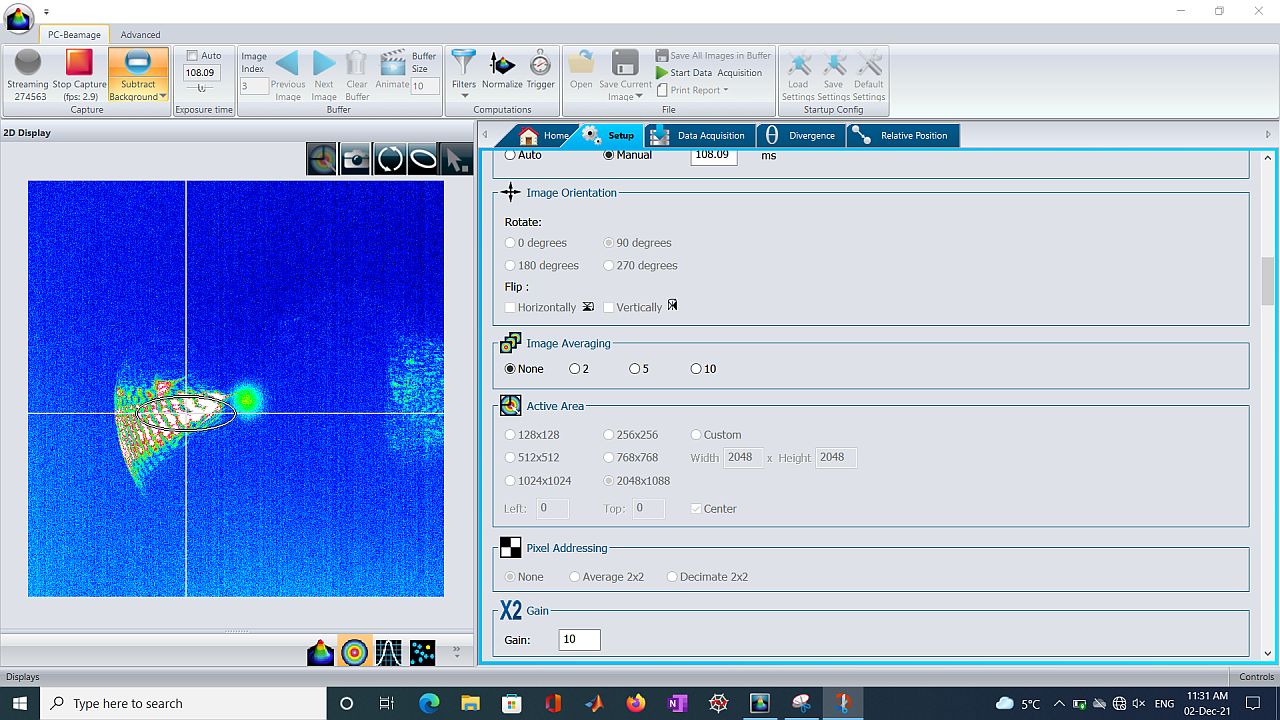
Task: Click the beam tracking scatter display icon
Action: tap(422, 653)
